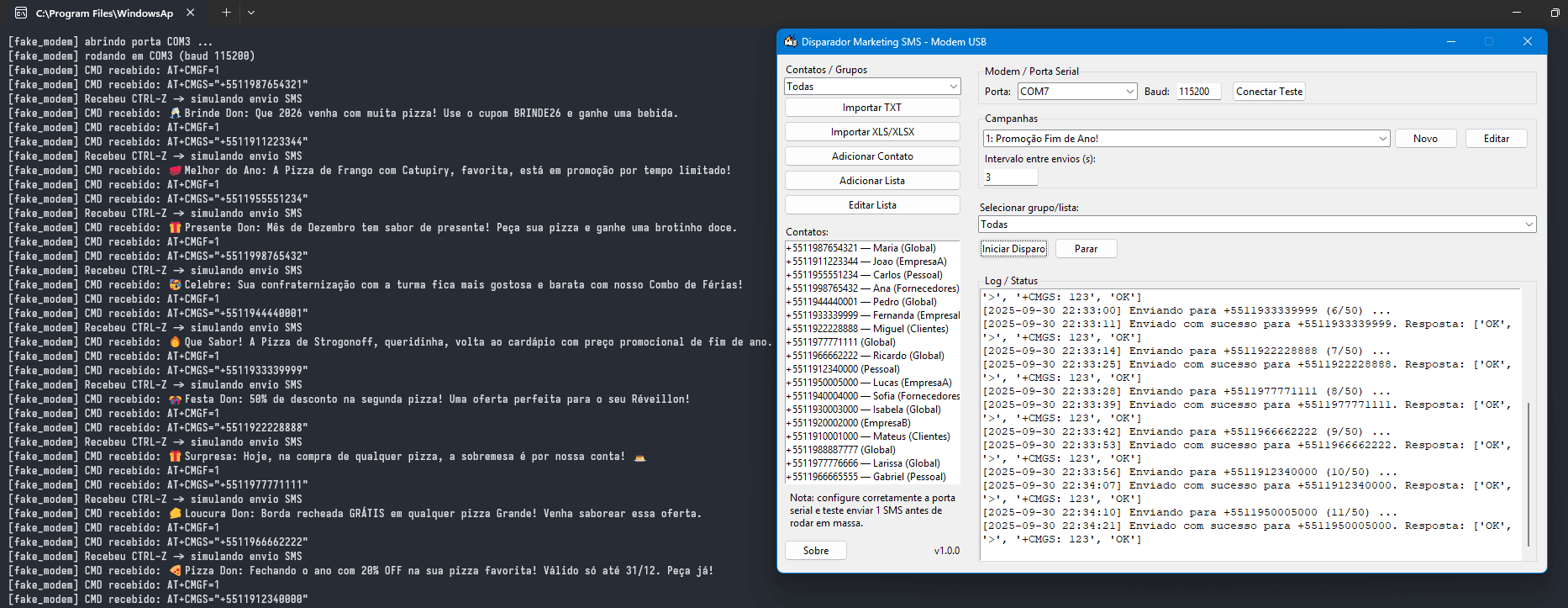Click the terminal icon on the tab
Viewport: 1568px width, 608px height.
click(21, 13)
